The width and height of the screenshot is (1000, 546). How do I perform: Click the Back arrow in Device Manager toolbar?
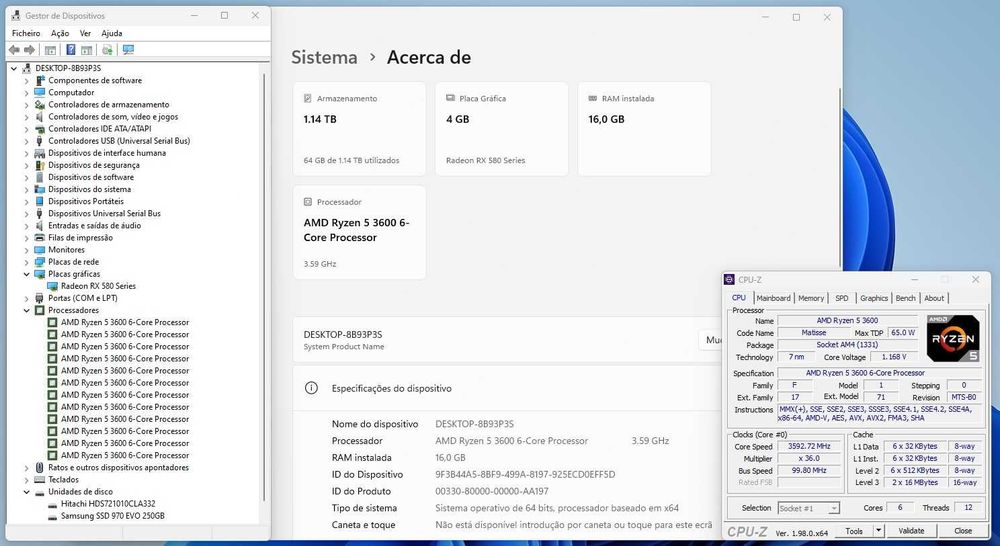coord(14,50)
